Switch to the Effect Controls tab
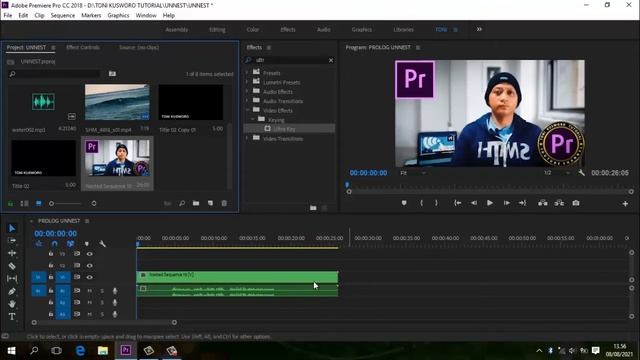640x360 pixels. (83, 47)
